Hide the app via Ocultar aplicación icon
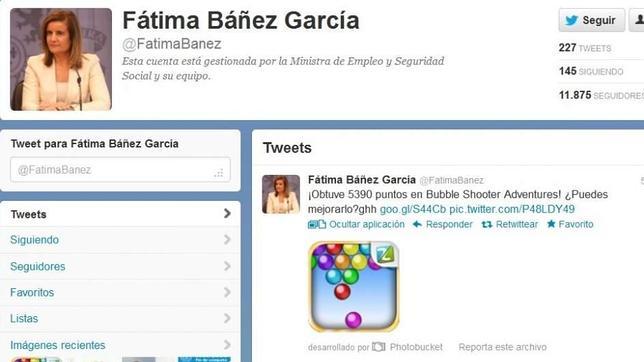The height and width of the screenshot is (362, 644). [x=317, y=224]
